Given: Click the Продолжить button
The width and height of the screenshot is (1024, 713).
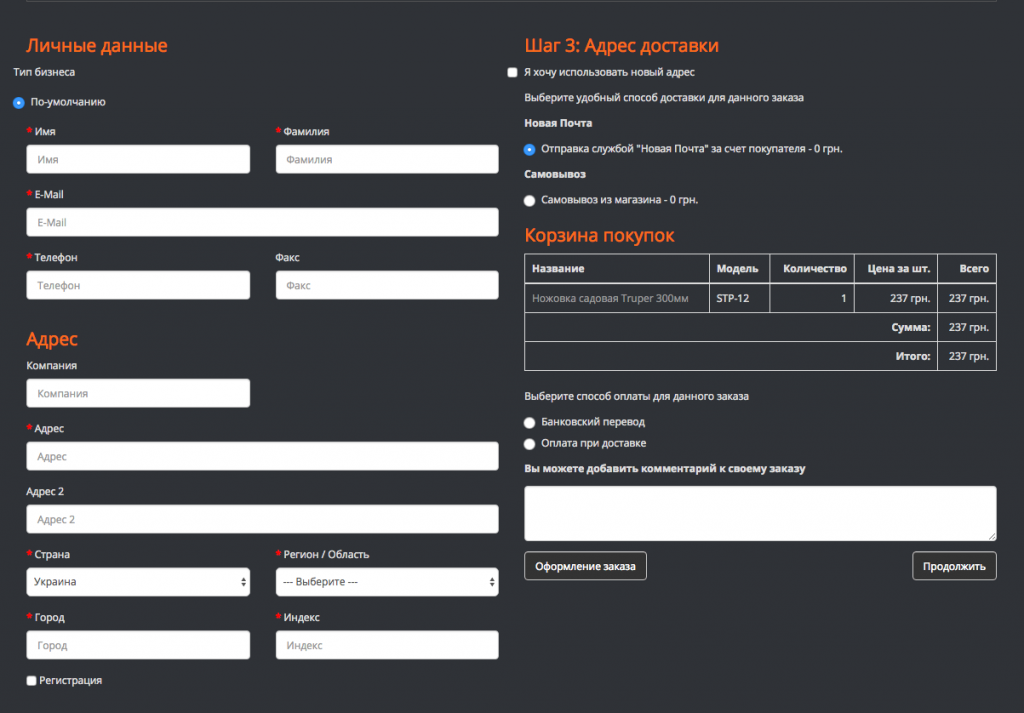Looking at the screenshot, I should [x=954, y=566].
